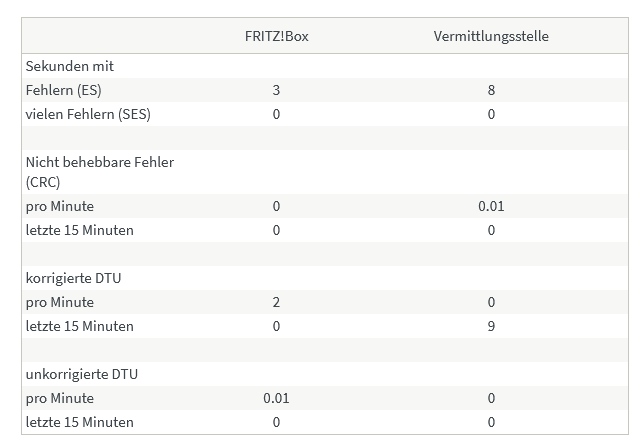
Task: Click the Sekunden mit section label
Action: click(x=70, y=66)
